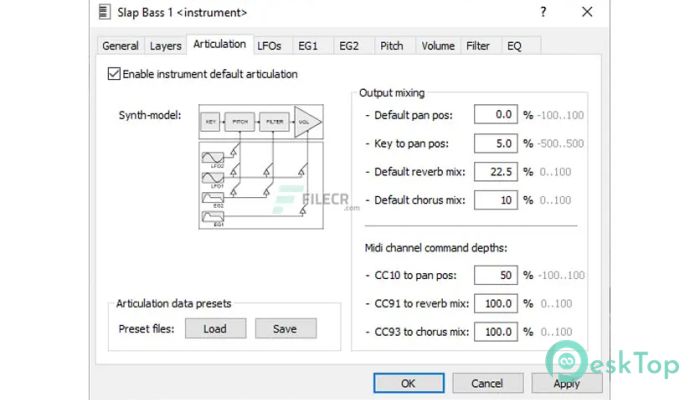Click the Synth-model label
Viewport: 700px width, 400px height.
pos(150,115)
